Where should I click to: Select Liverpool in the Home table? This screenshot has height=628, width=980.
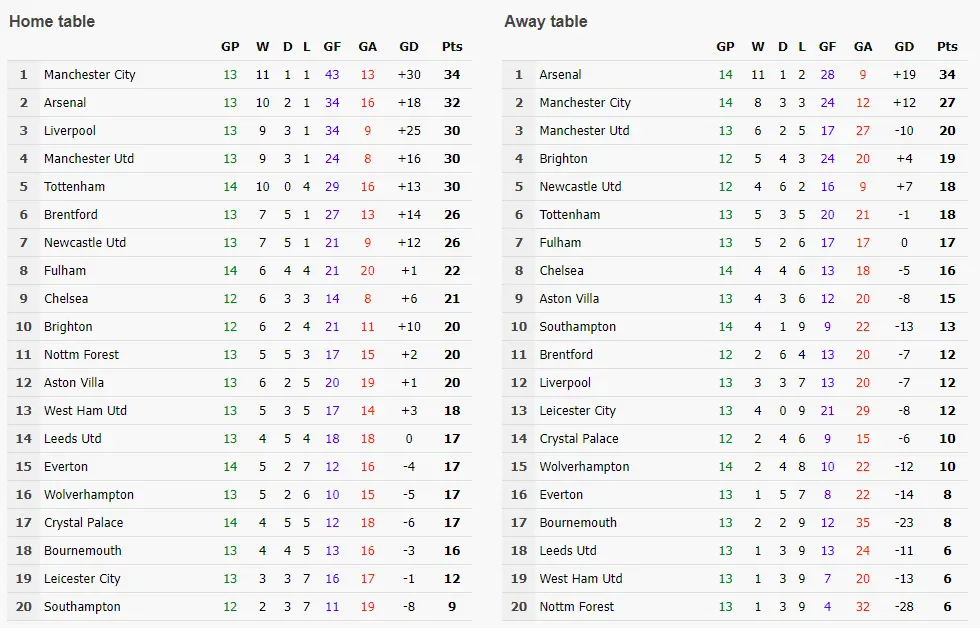coord(67,131)
